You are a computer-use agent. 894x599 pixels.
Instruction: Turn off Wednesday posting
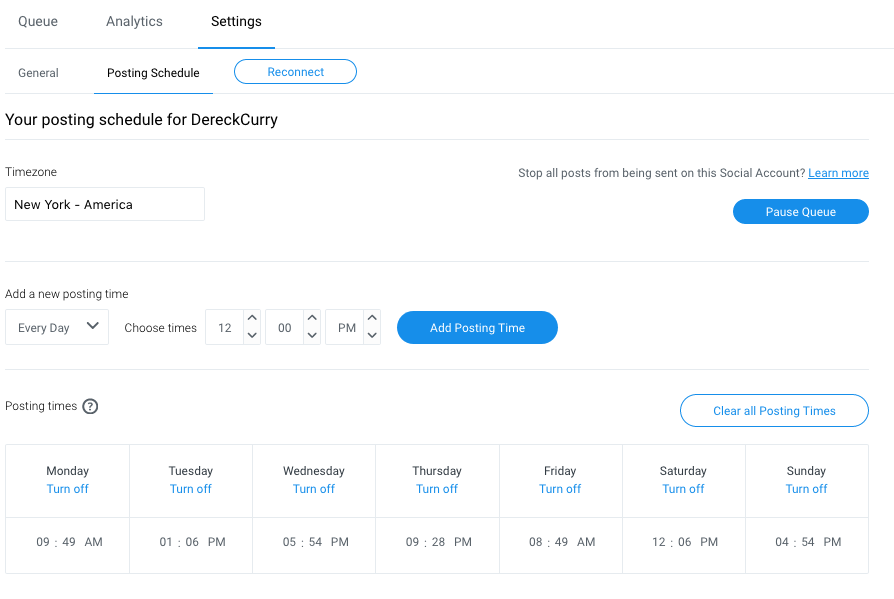[x=314, y=489]
